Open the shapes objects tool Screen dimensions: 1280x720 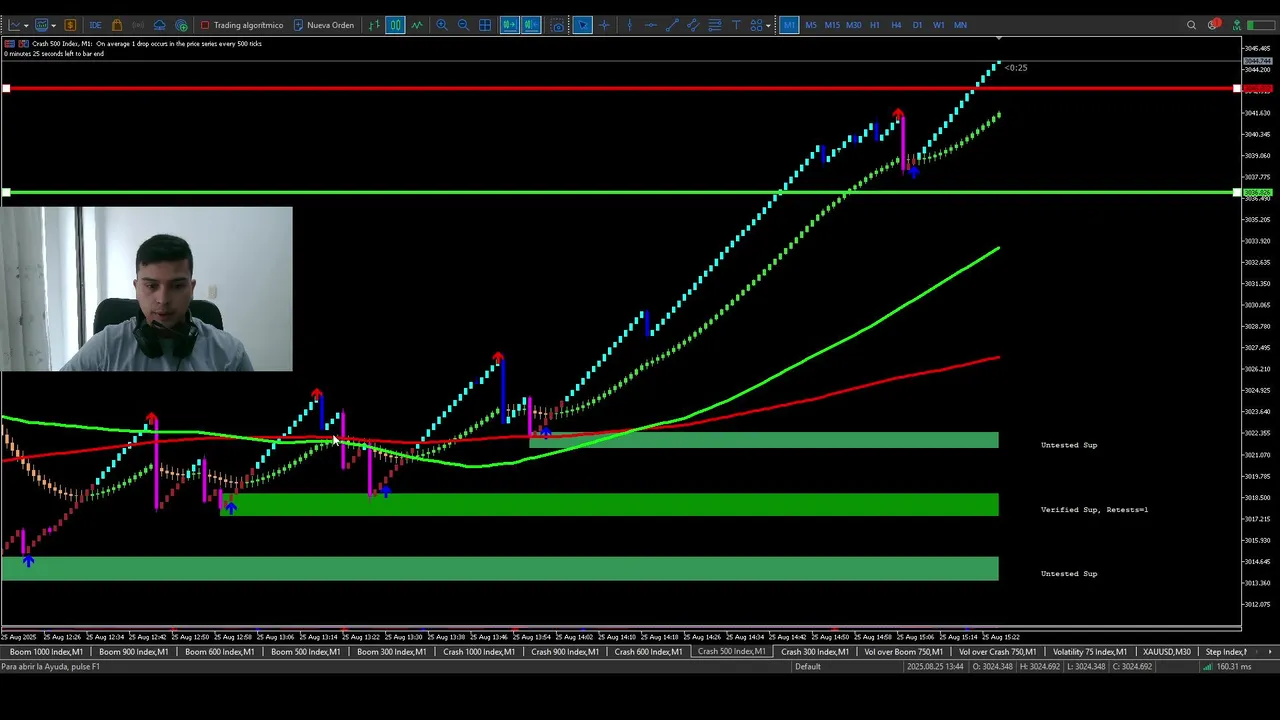(756, 25)
